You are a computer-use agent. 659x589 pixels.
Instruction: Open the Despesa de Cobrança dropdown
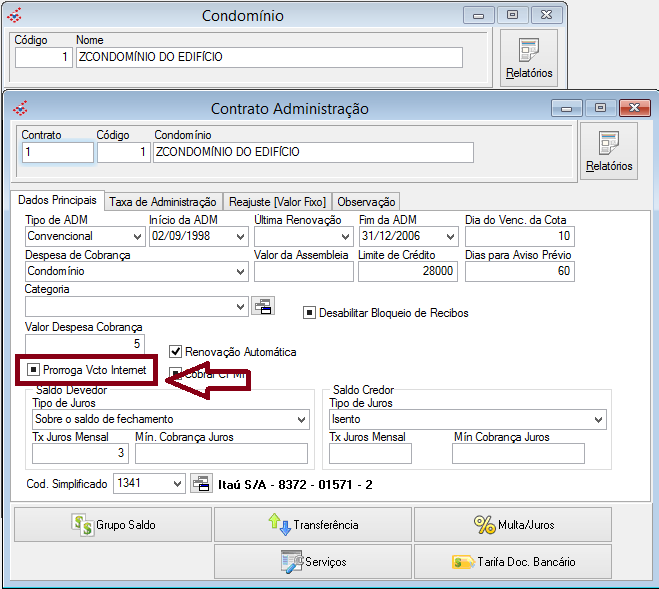pyautogui.click(x=240, y=271)
